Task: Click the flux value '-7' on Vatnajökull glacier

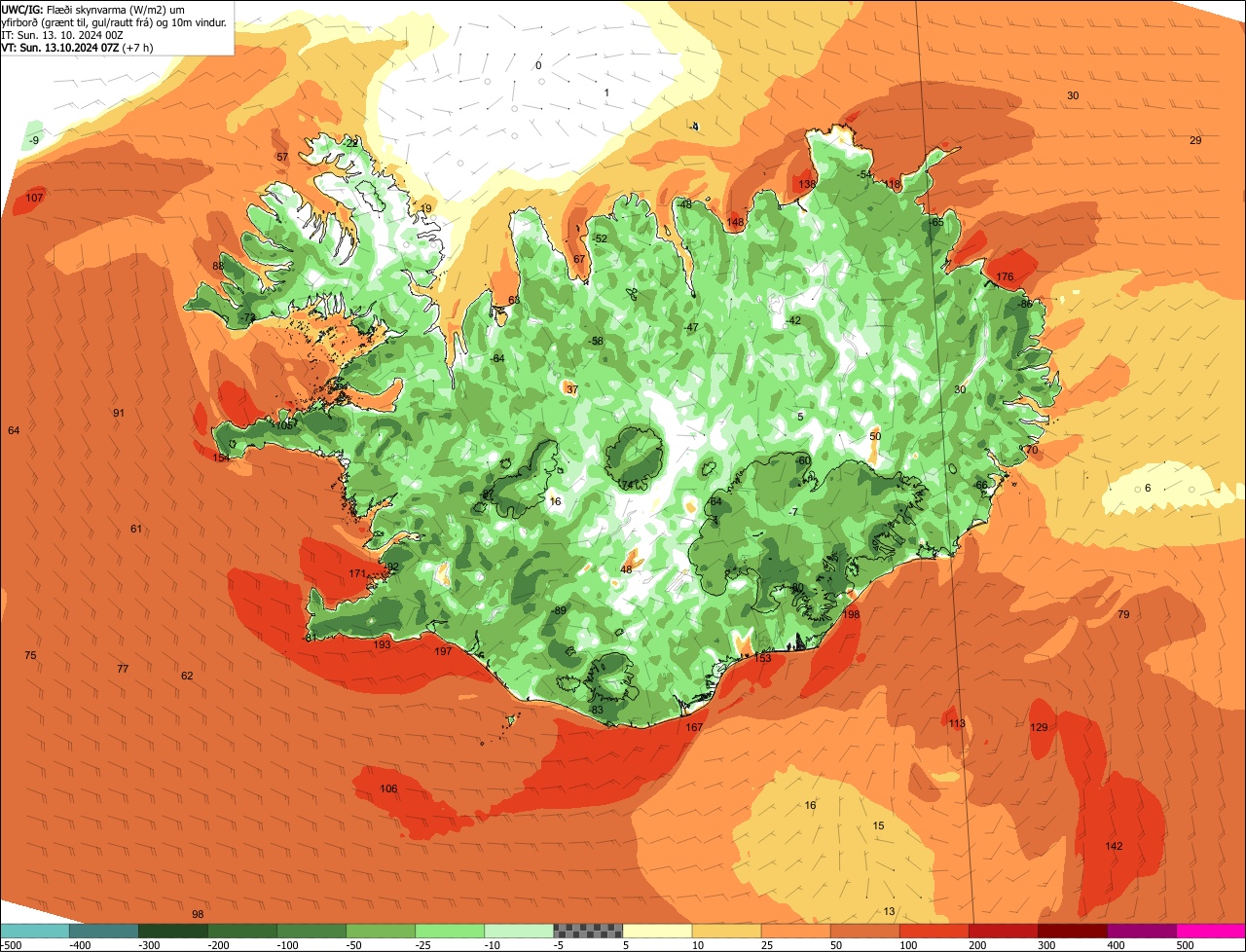Action: pyautogui.click(x=794, y=513)
